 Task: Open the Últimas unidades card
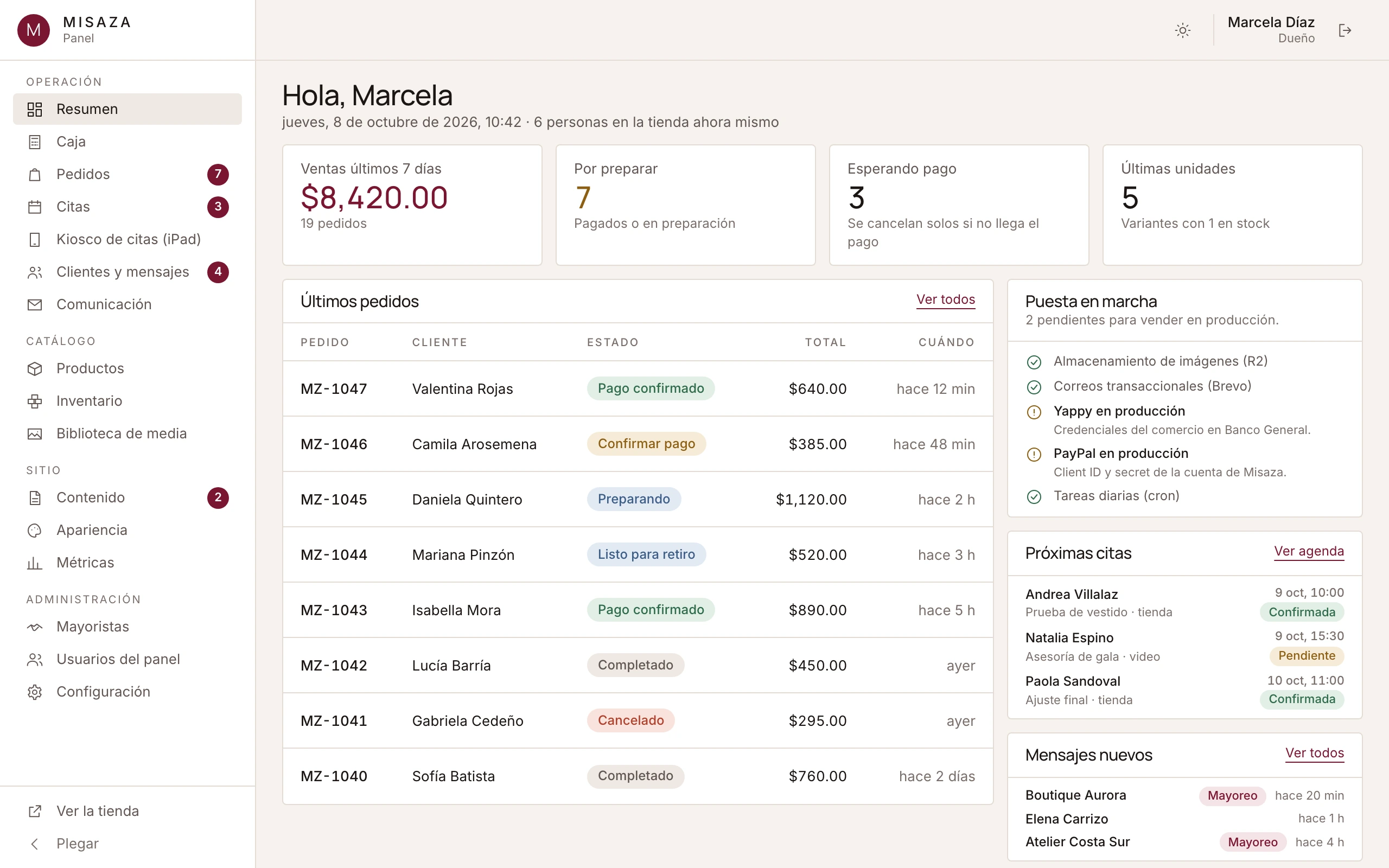click(1232, 205)
